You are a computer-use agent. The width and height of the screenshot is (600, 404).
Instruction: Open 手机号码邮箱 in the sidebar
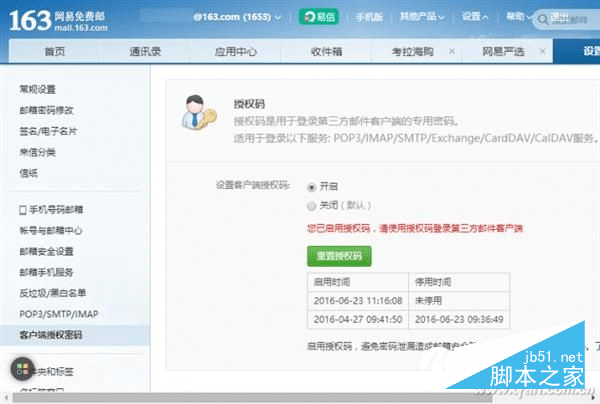point(56,210)
